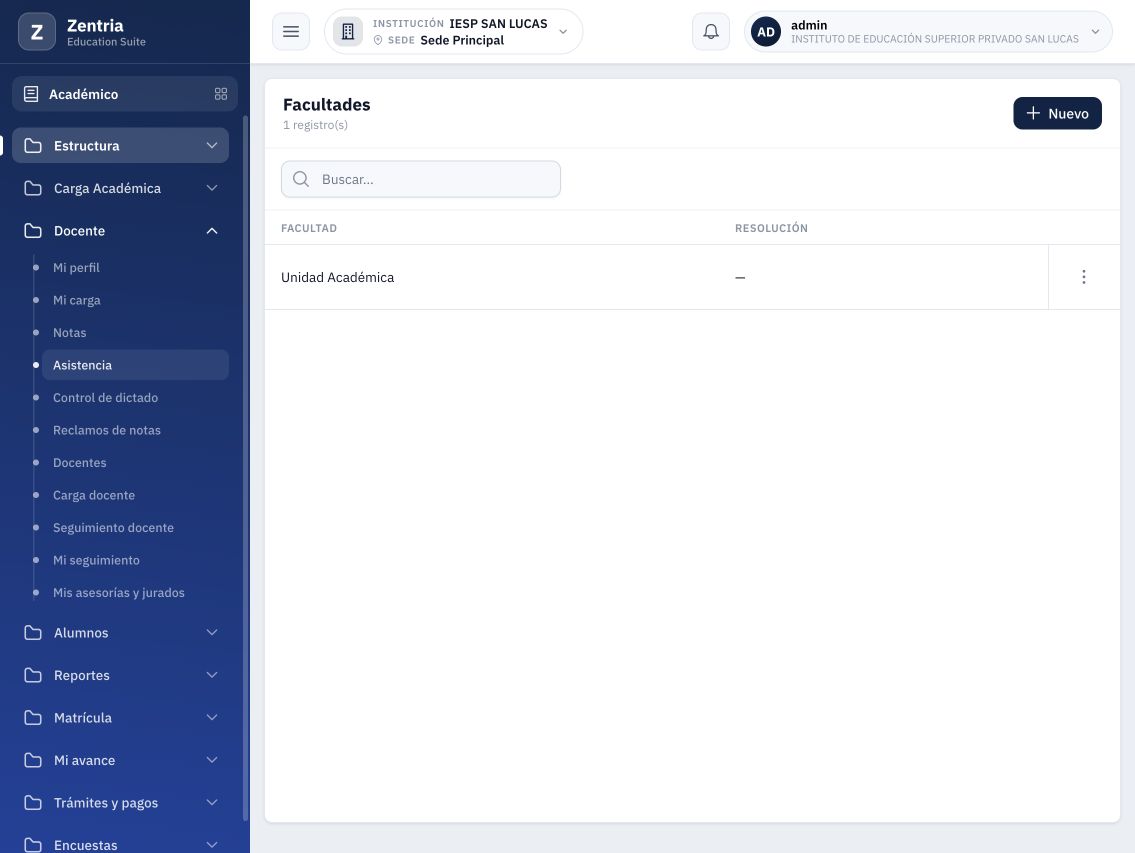
Task: Expand the Mi avance chevron
Action: (212, 760)
